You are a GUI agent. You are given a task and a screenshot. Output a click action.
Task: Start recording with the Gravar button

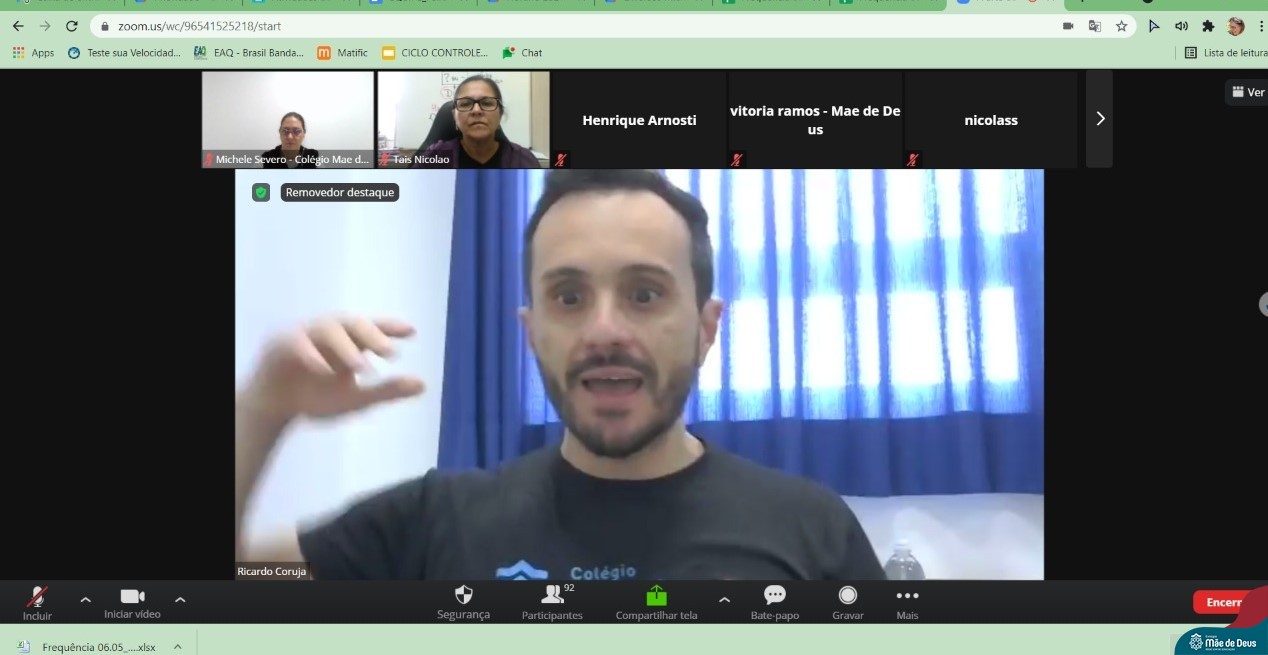[x=848, y=601]
